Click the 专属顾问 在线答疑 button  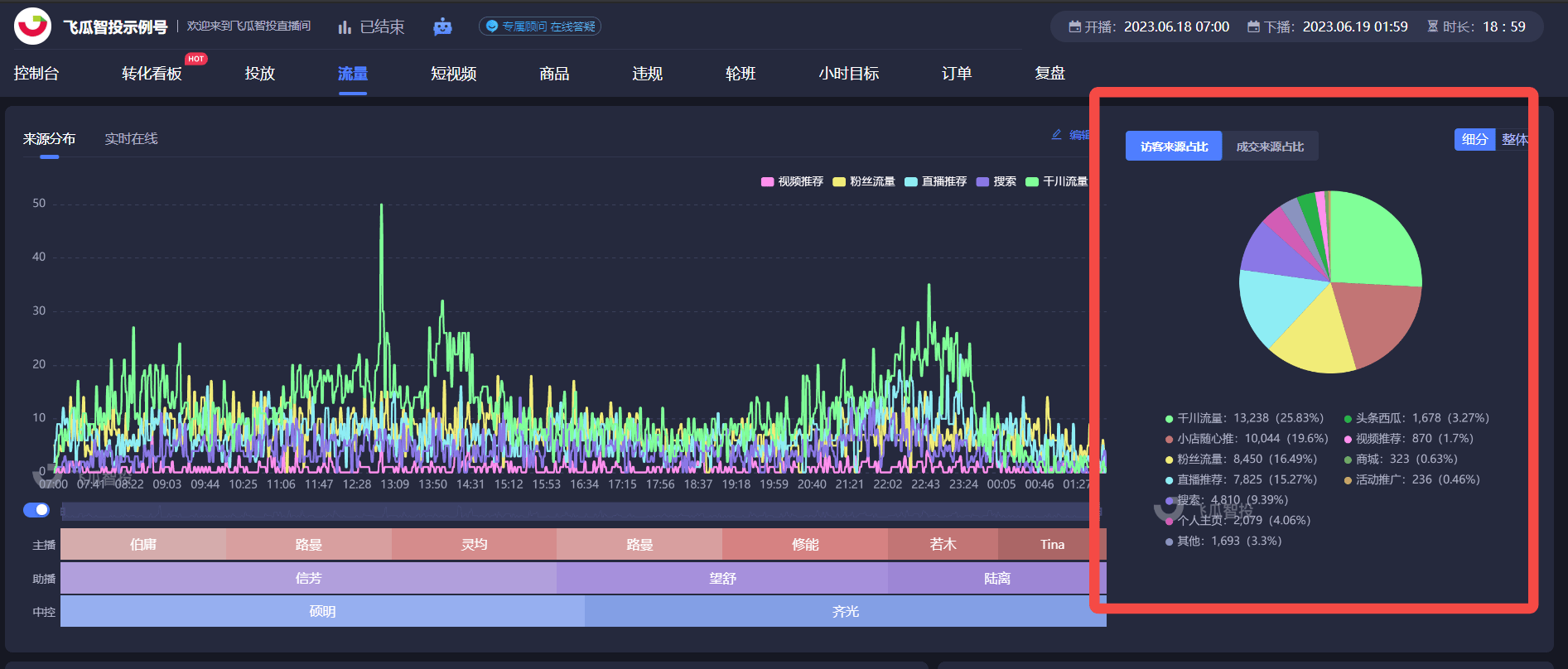pos(540,26)
